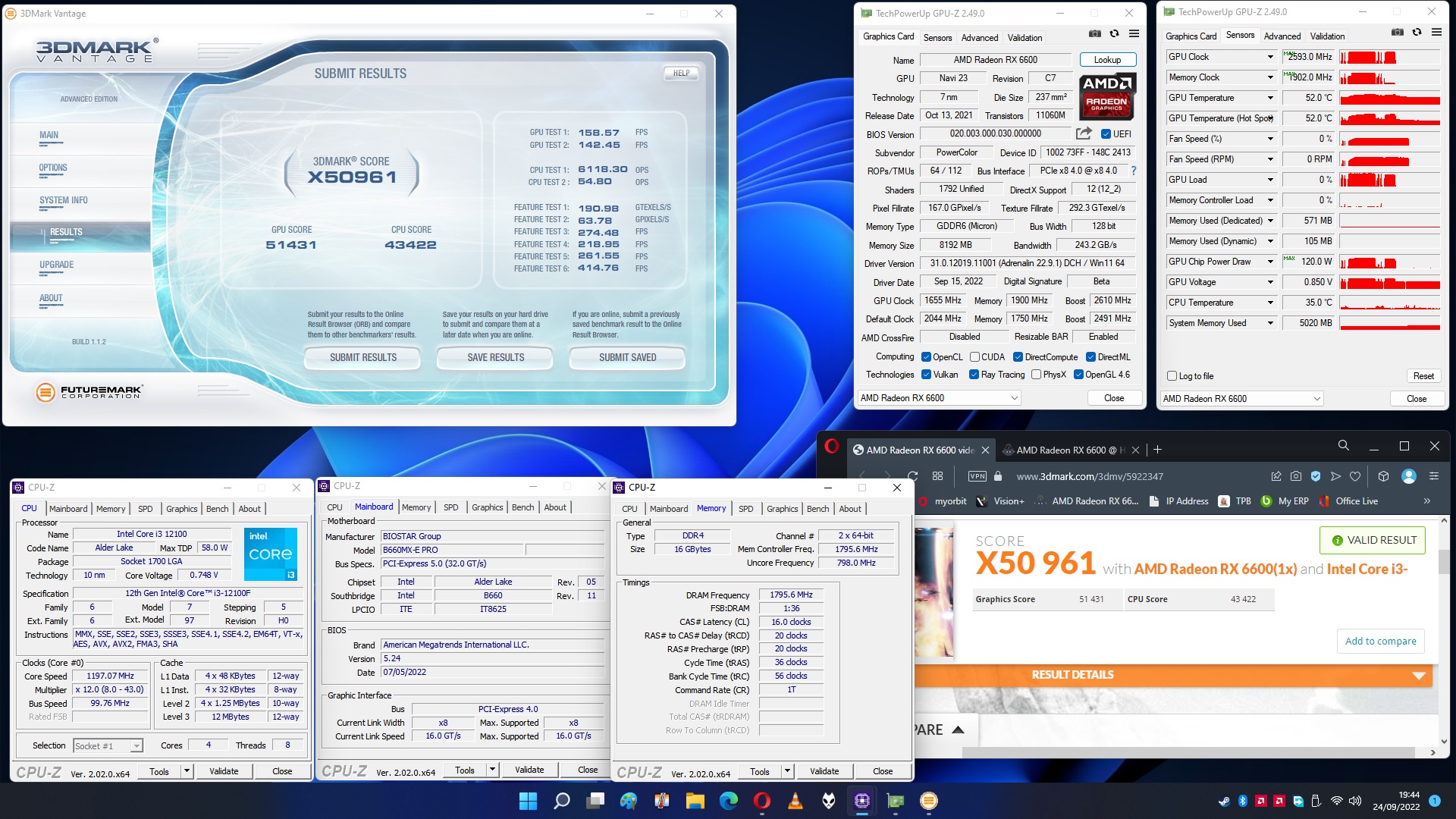Toggle the UEFI checkbox
The image size is (1456, 819).
(x=1106, y=134)
